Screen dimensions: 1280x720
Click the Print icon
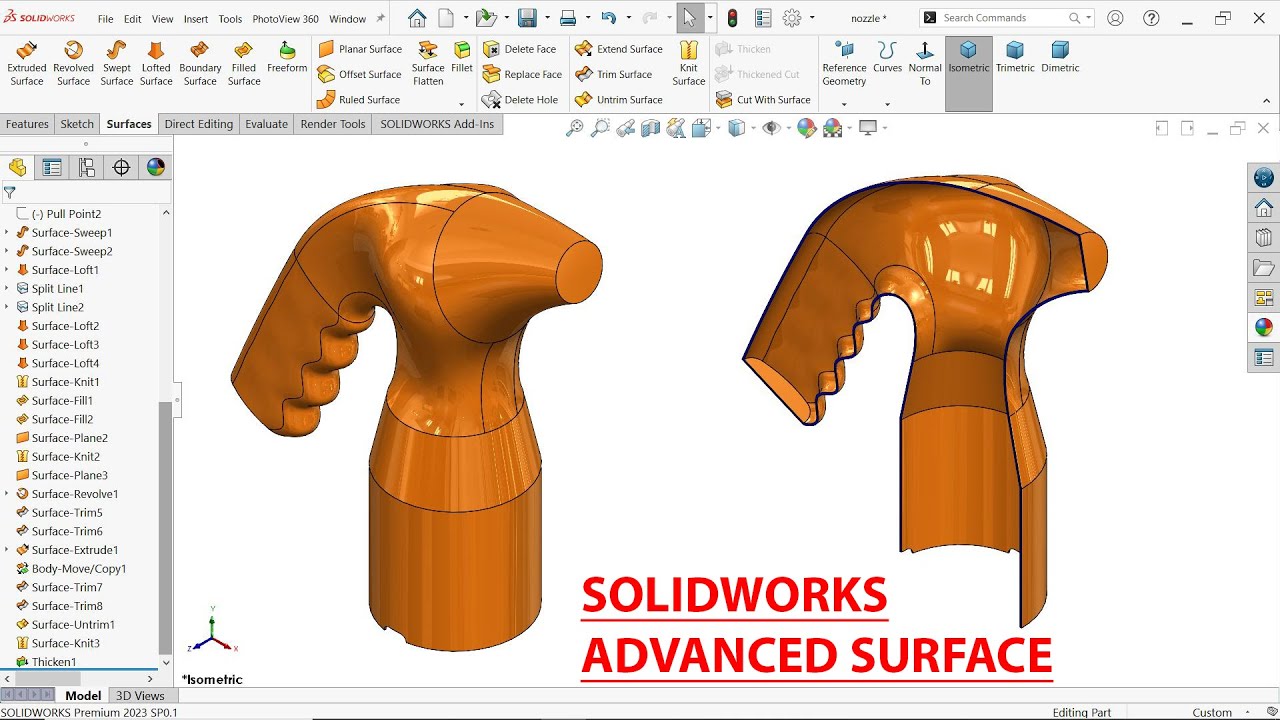[x=568, y=18]
